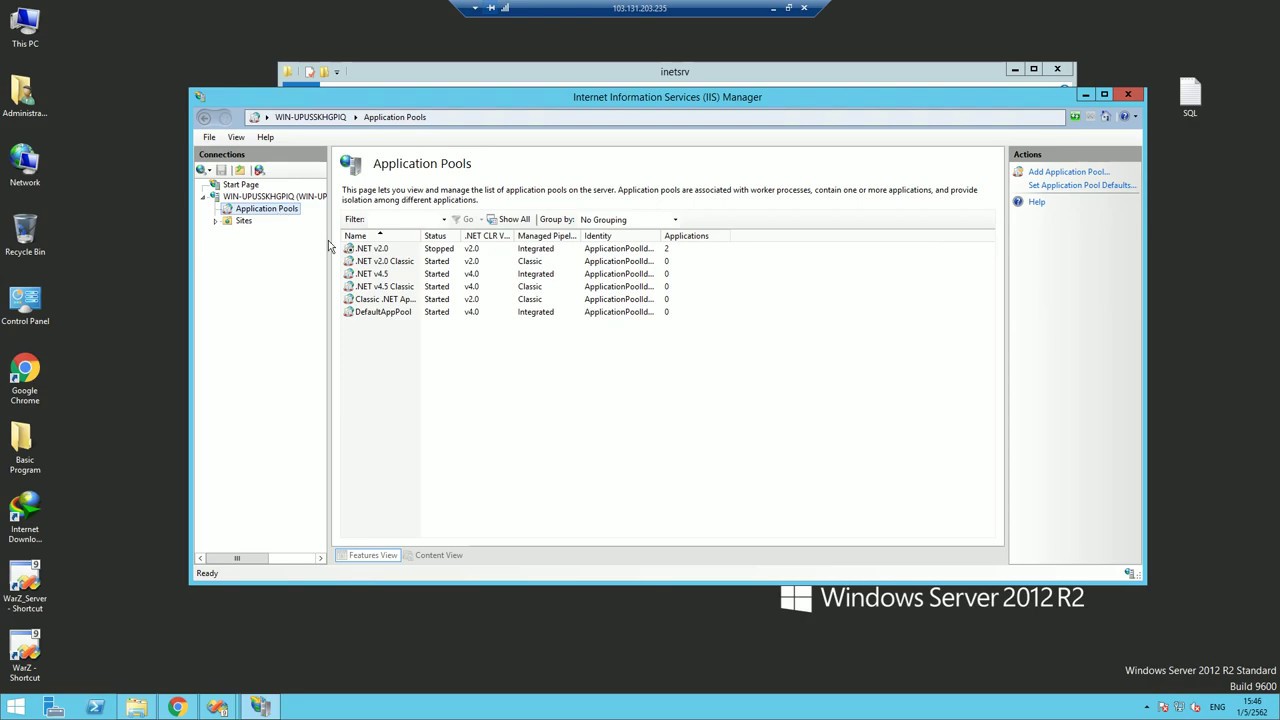The image size is (1280, 720).
Task: Click Delete Connection icon in Connections toolbar
Action: [259, 170]
